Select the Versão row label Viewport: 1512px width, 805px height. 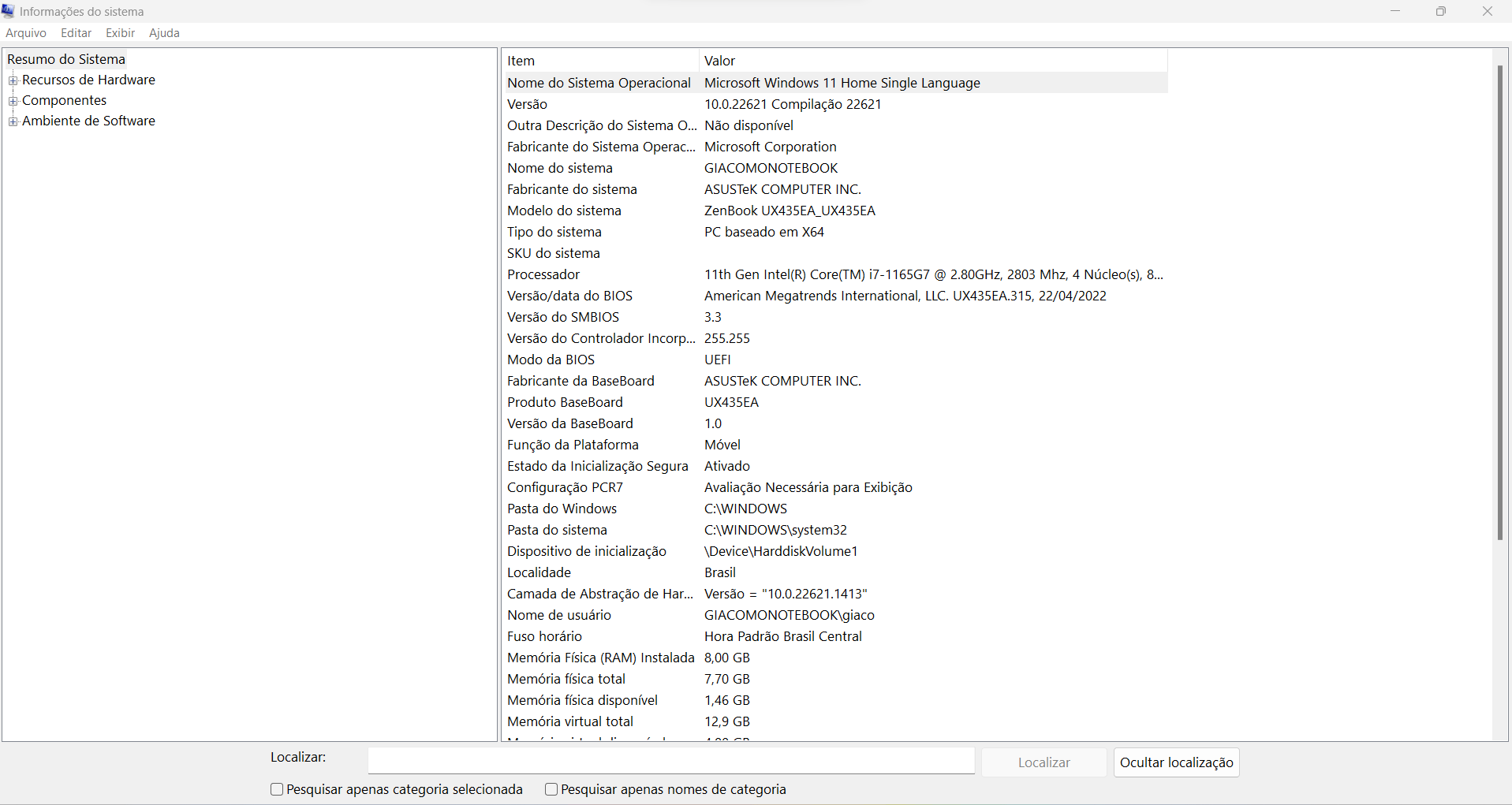(x=527, y=104)
